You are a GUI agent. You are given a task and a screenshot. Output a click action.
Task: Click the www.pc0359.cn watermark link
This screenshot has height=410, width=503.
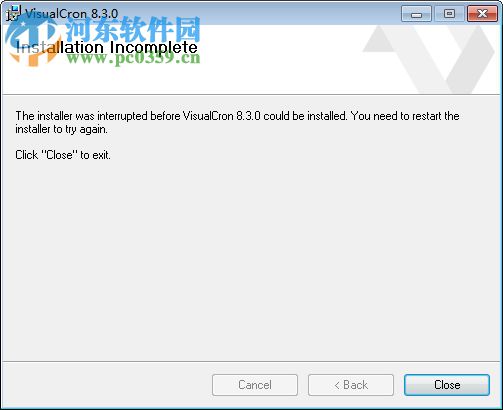133,58
